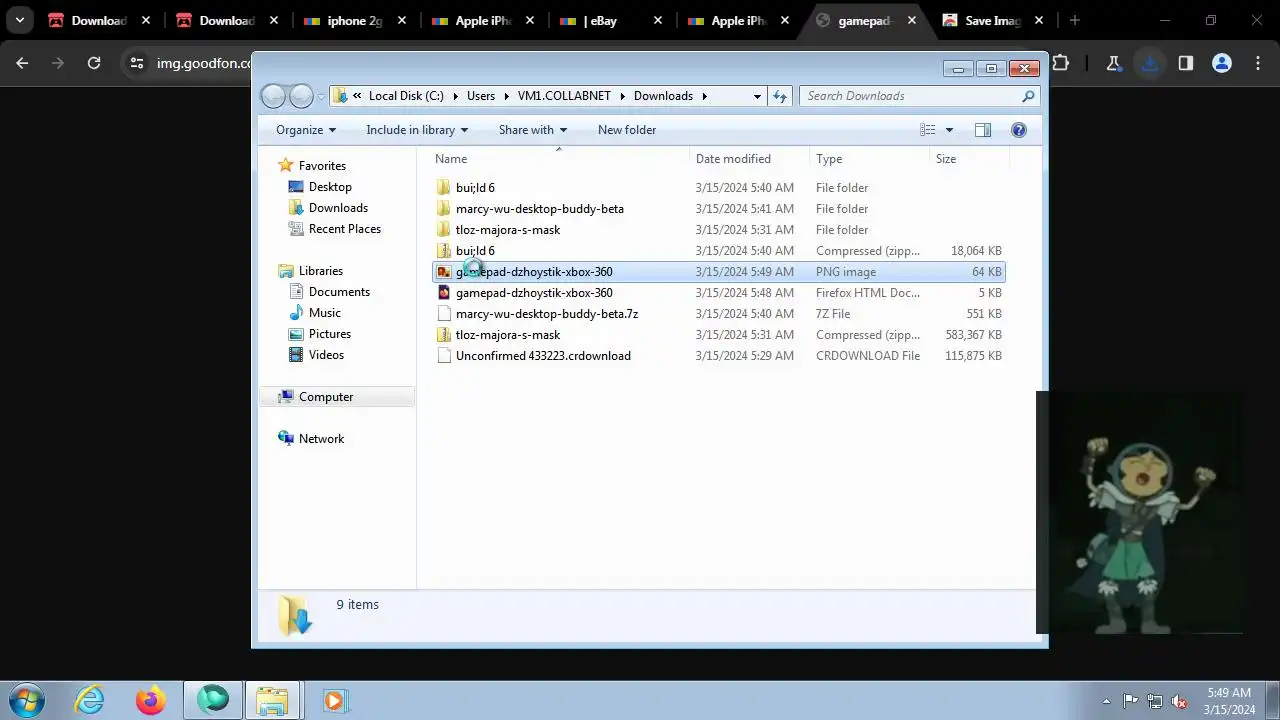Screen dimensions: 1280x720
Task: Open the Share with menu
Action: click(x=533, y=130)
